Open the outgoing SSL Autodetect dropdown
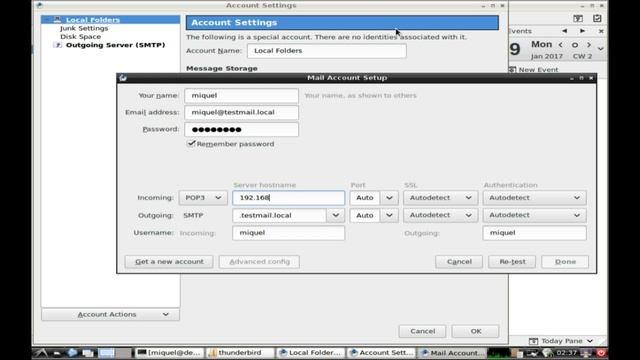Screen dimensions: 640x360 click(x=440, y=216)
